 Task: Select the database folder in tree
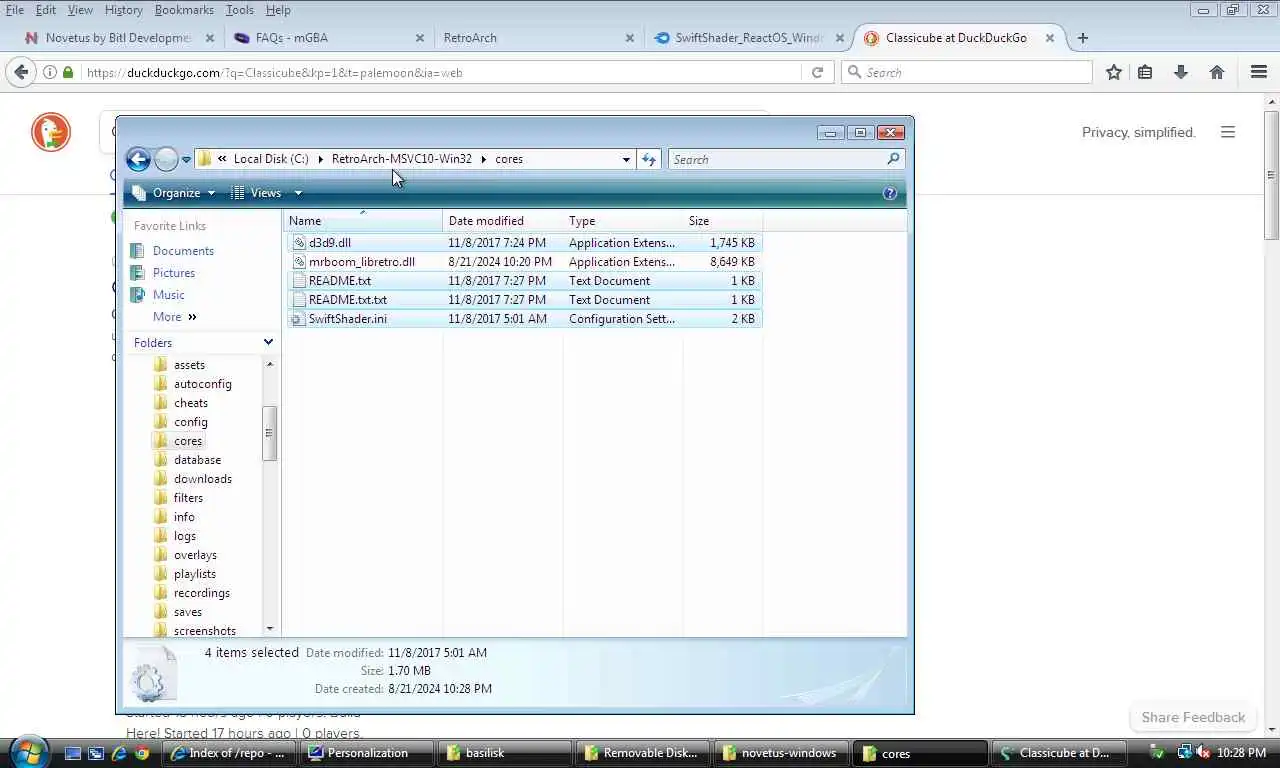pyautogui.click(x=197, y=460)
